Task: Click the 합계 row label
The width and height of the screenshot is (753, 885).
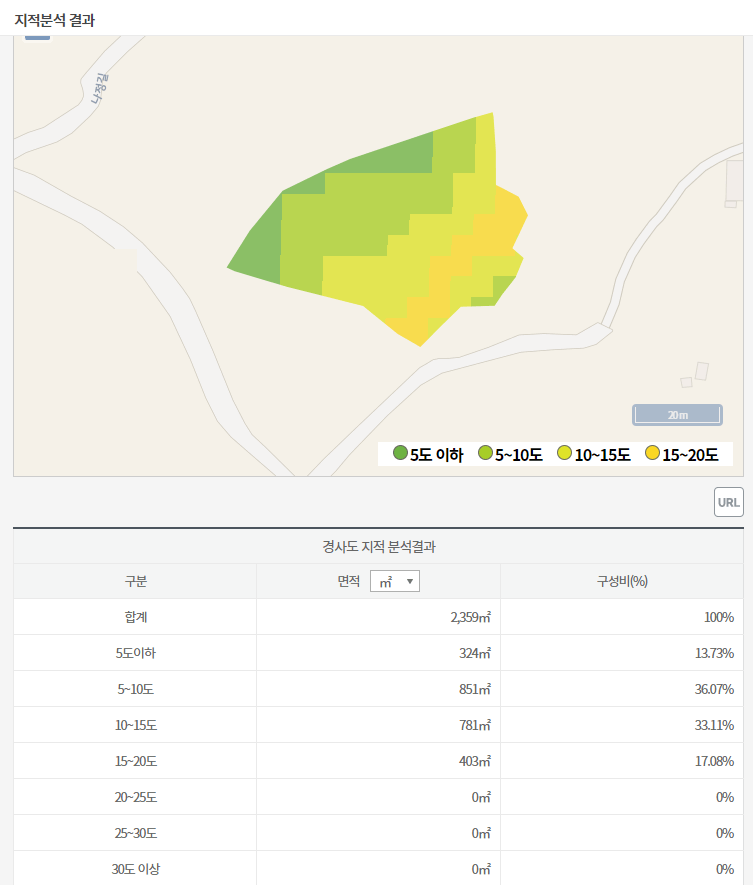Action: point(135,617)
